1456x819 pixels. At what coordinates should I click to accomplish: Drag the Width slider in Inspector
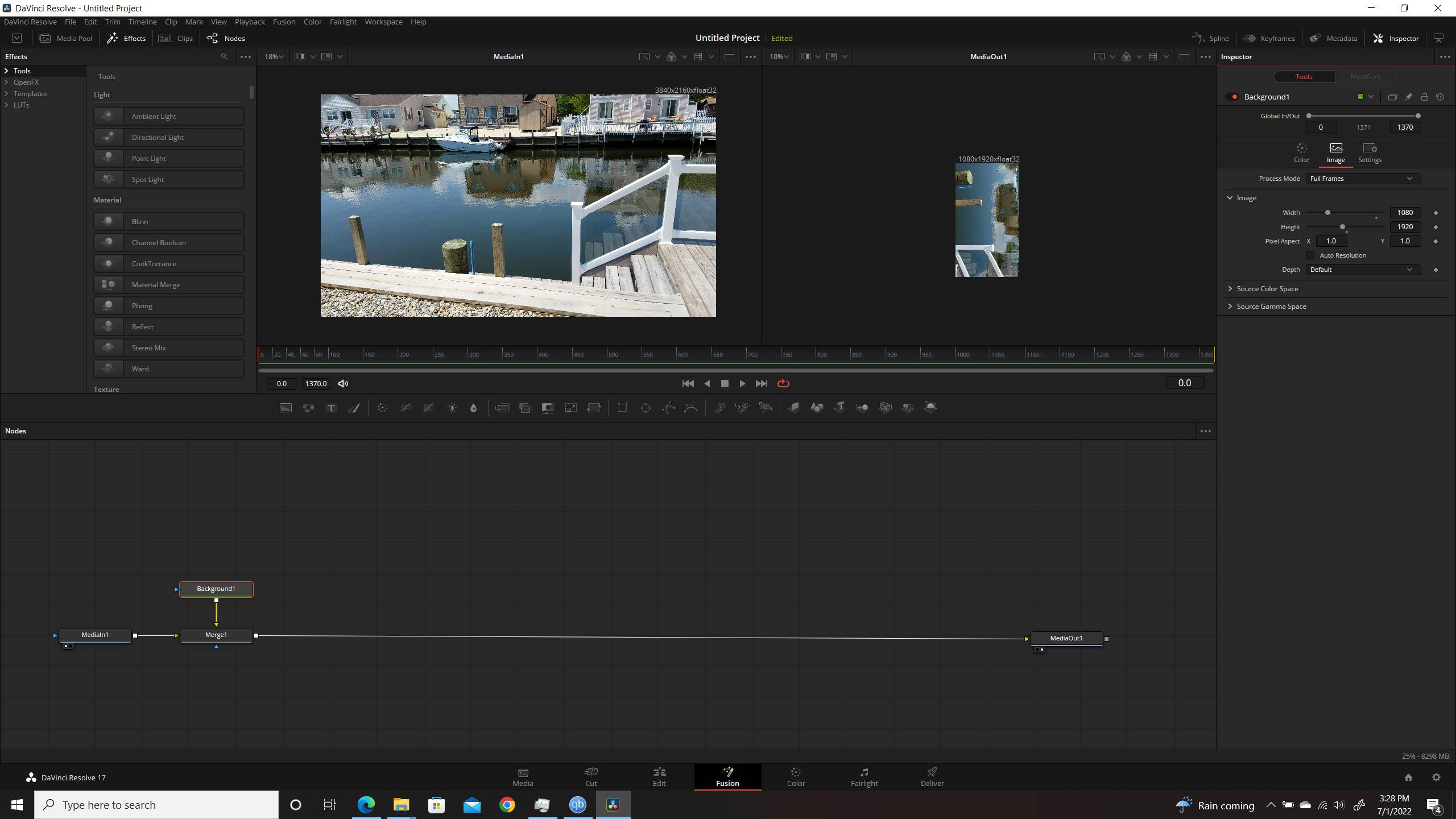coord(1328,212)
